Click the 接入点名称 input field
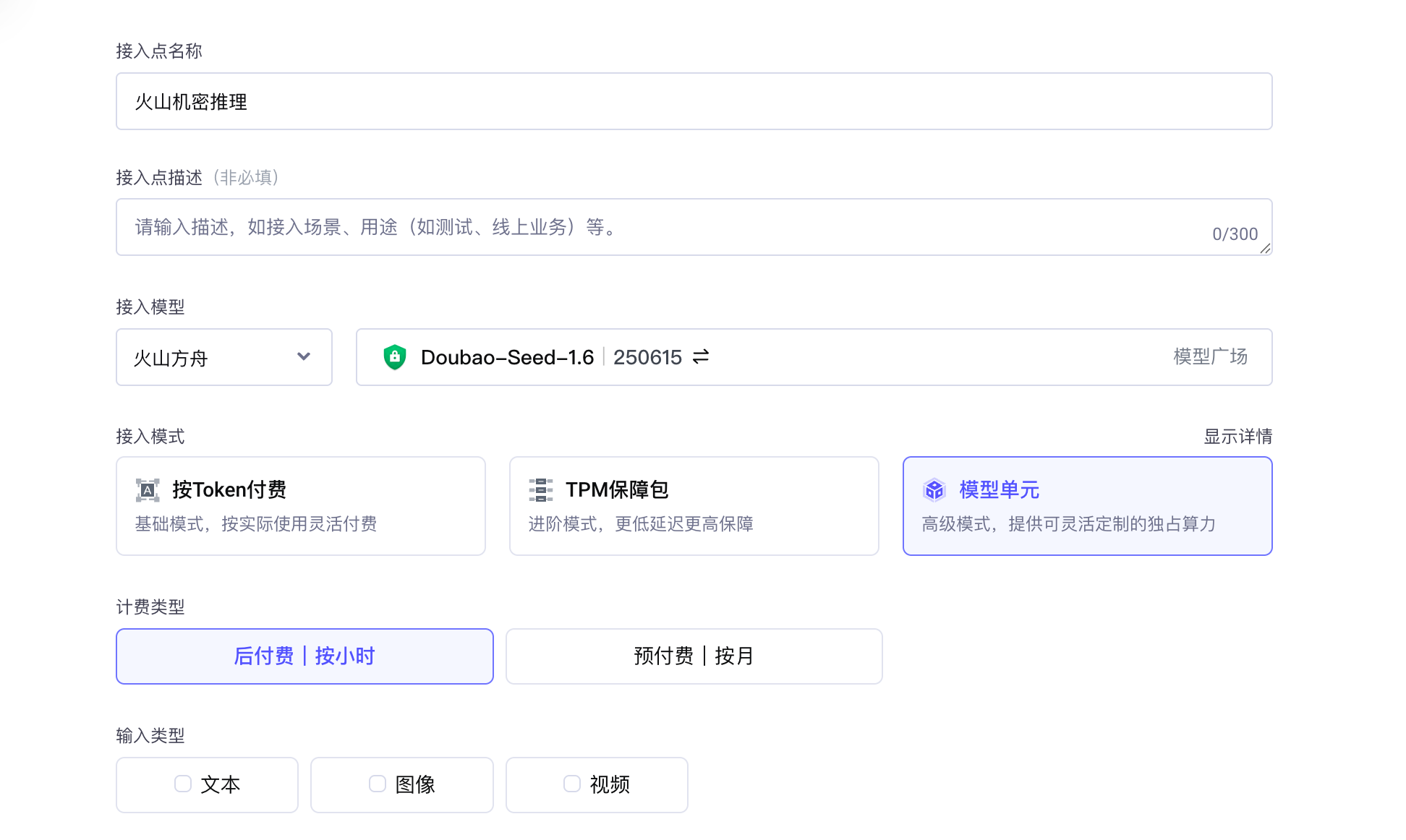 [694, 102]
